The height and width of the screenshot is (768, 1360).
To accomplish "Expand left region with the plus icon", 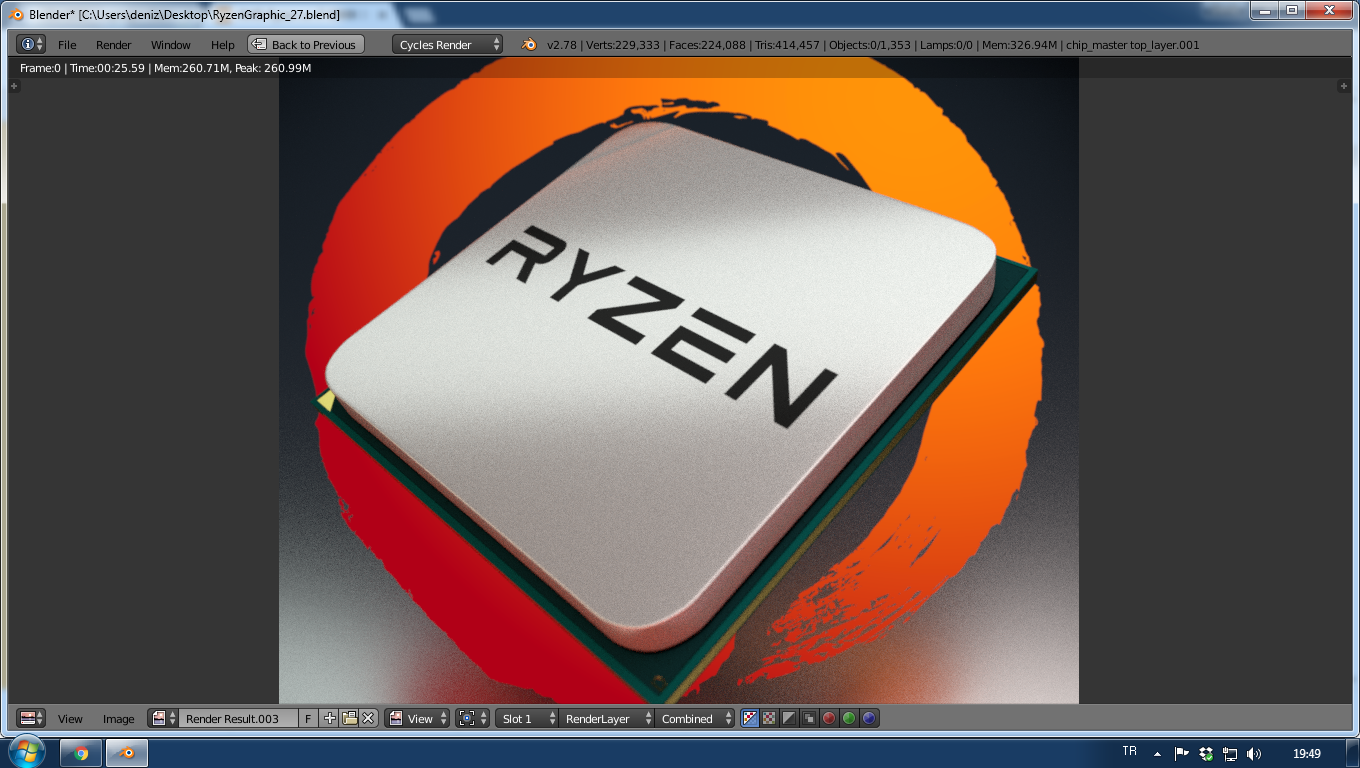I will coord(14,87).
